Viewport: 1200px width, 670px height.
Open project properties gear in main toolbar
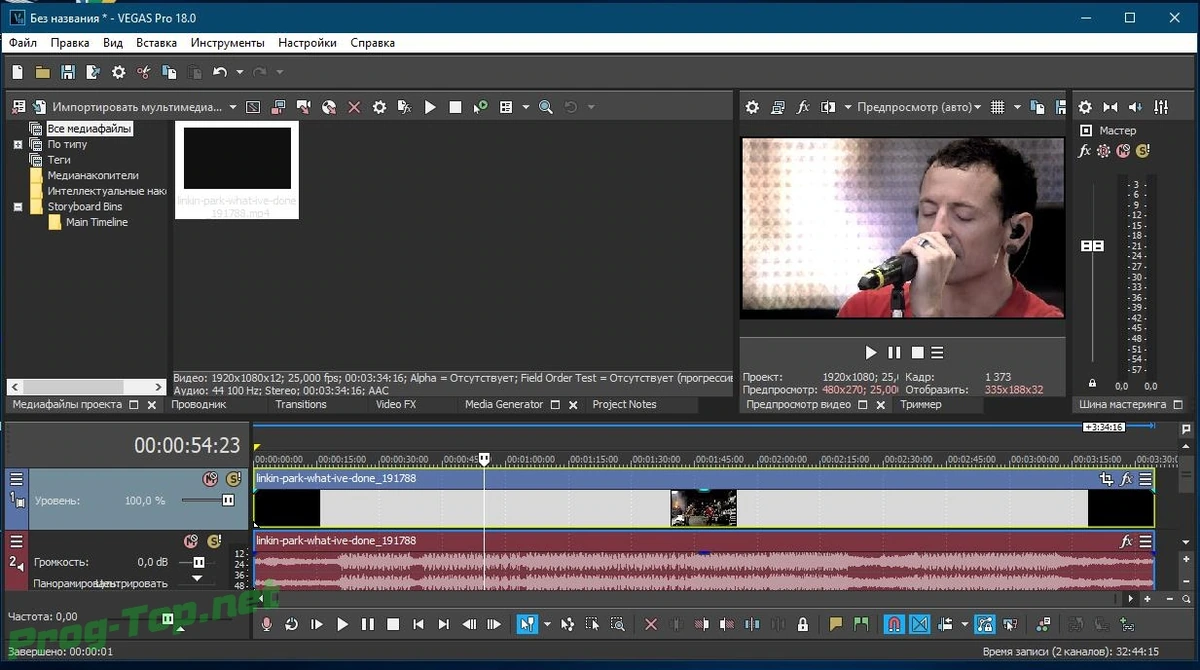[x=118, y=72]
